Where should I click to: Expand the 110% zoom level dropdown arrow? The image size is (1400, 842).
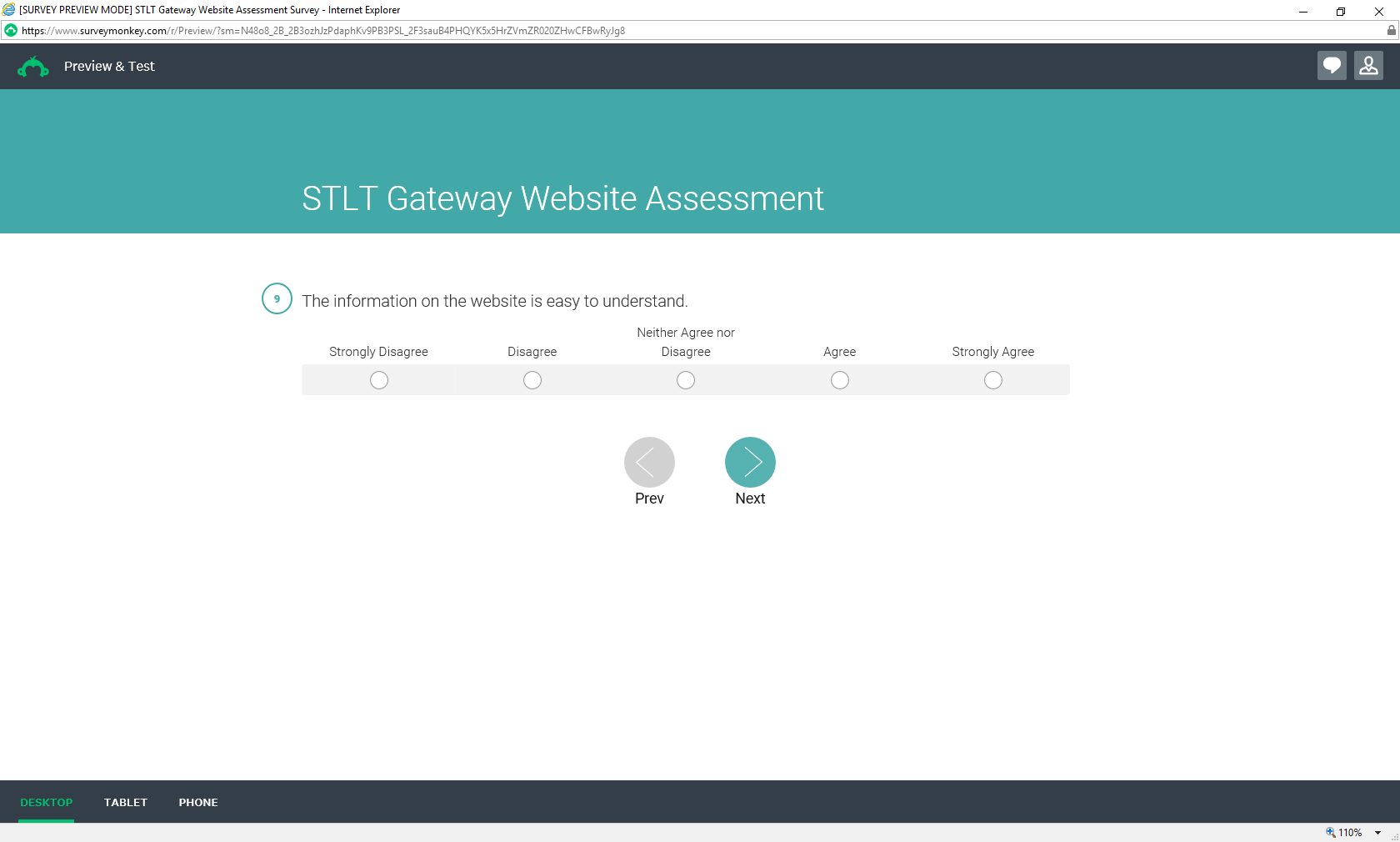[x=1377, y=833]
